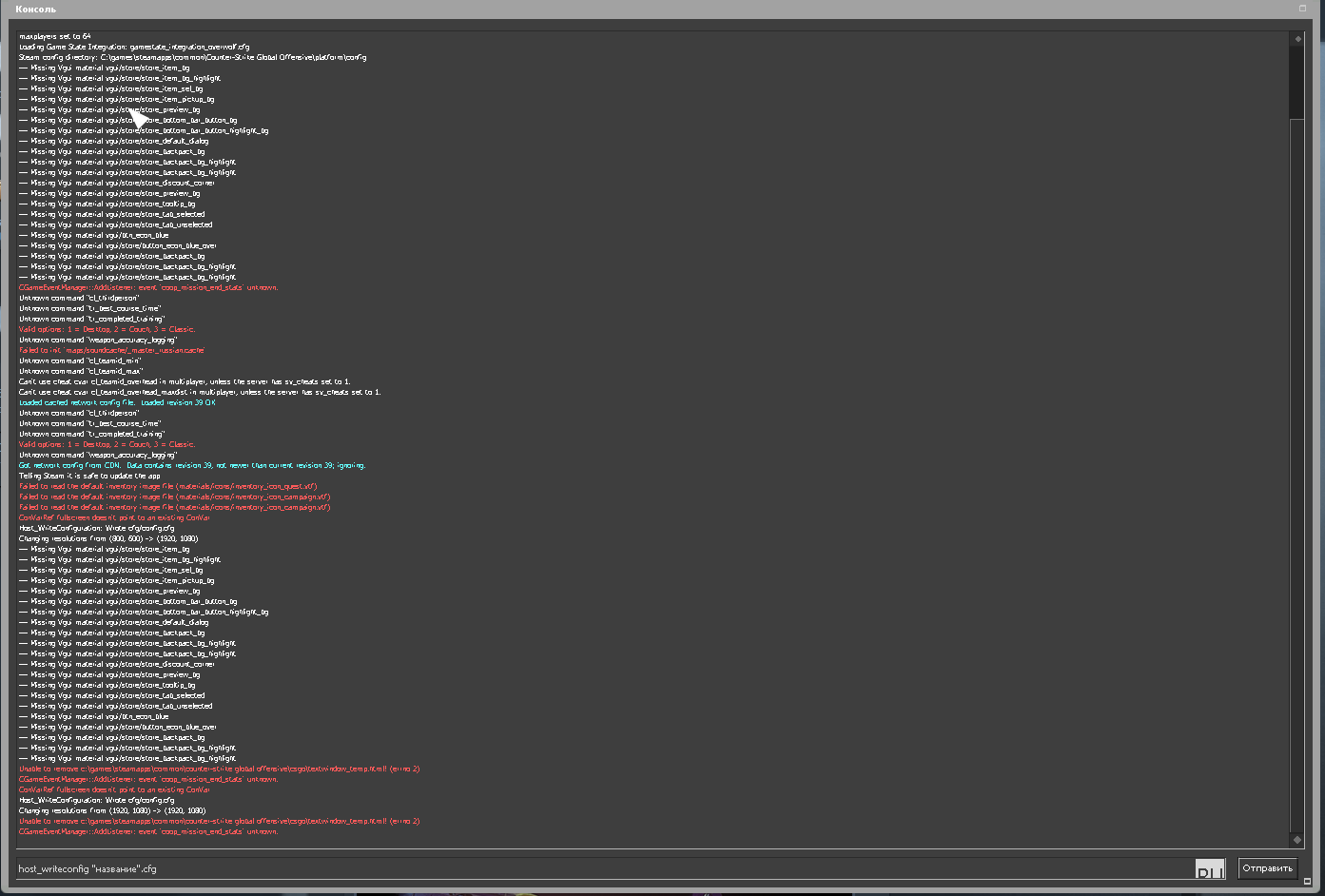Click the RU keyboard language indicator
Image resolution: width=1325 pixels, height=896 pixels.
(x=1210, y=870)
